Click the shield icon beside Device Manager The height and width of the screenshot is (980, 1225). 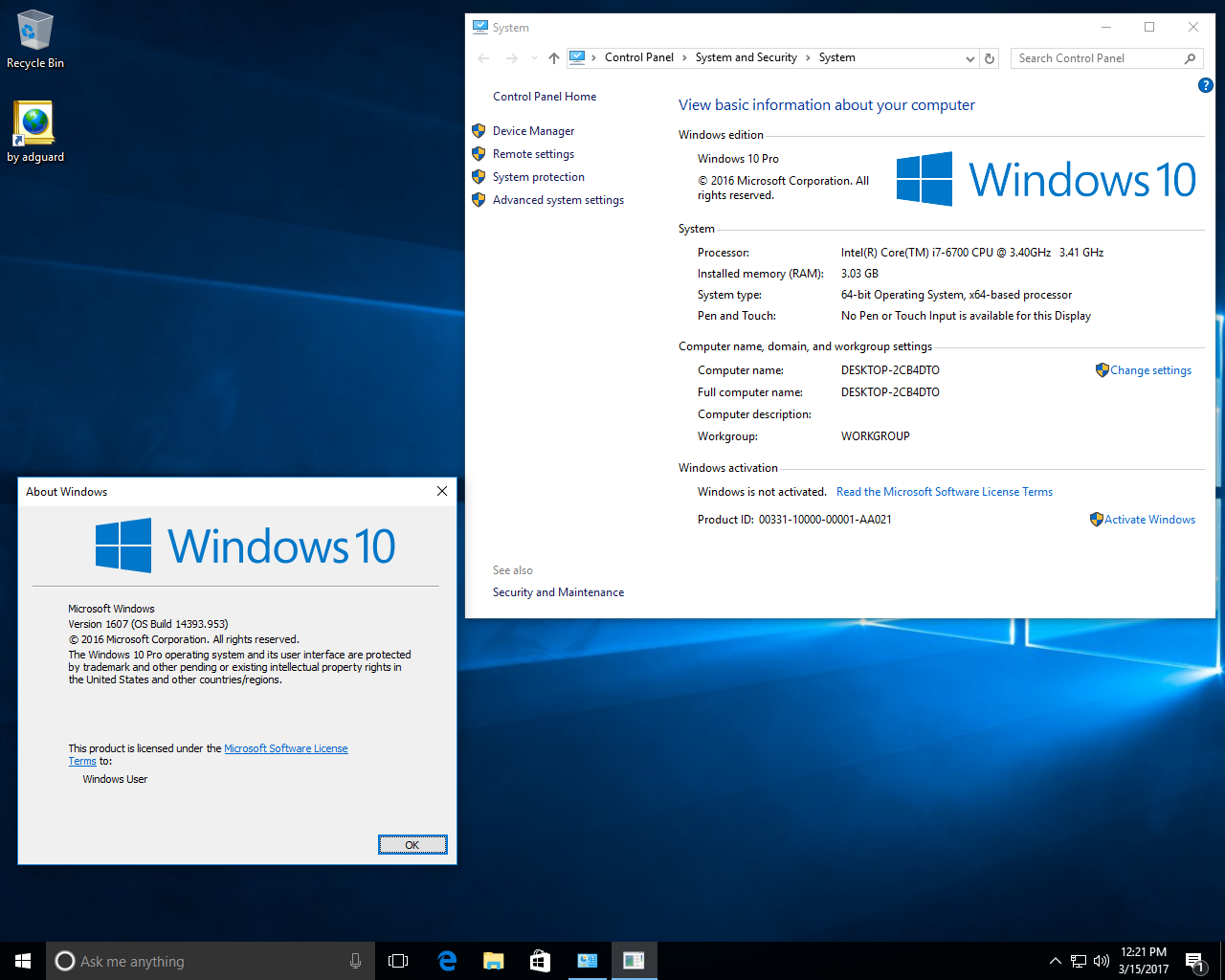coord(479,131)
